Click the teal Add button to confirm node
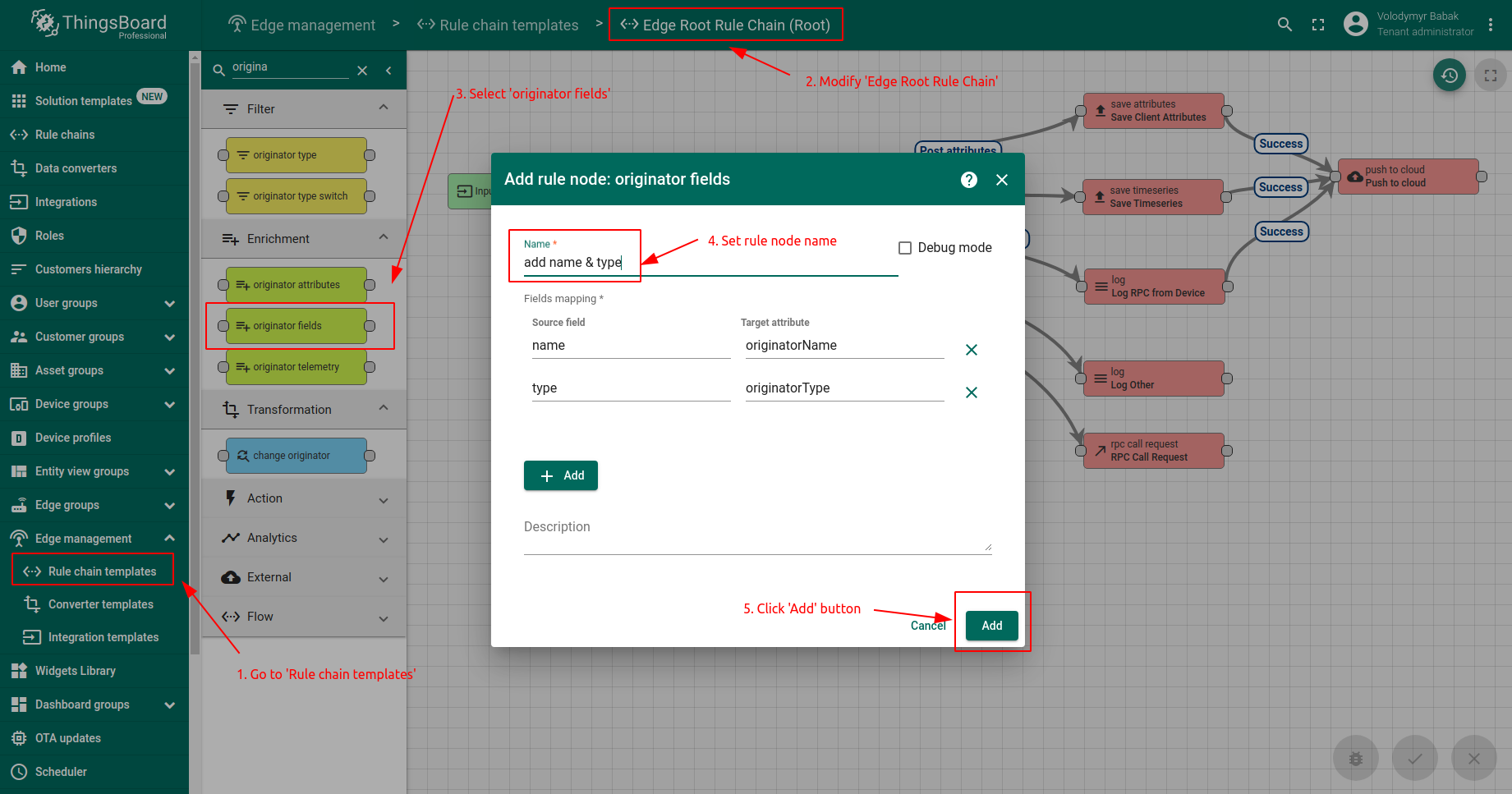 click(x=992, y=626)
